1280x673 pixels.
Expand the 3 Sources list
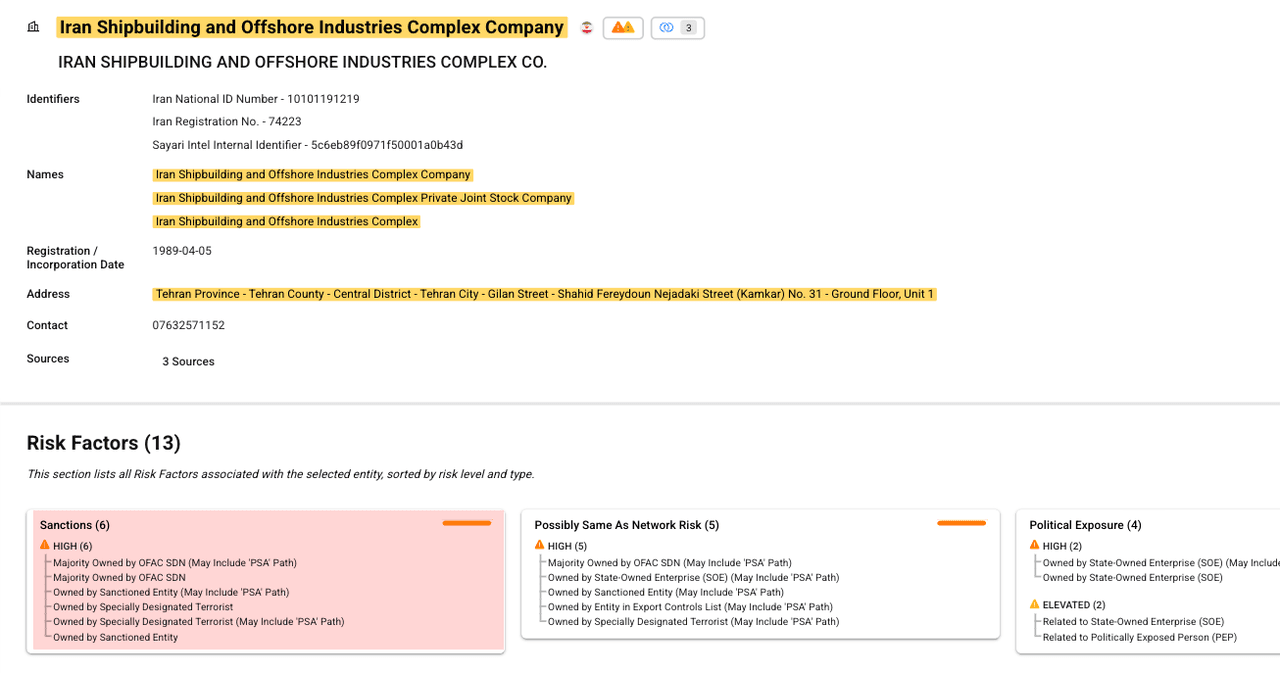[x=188, y=362]
